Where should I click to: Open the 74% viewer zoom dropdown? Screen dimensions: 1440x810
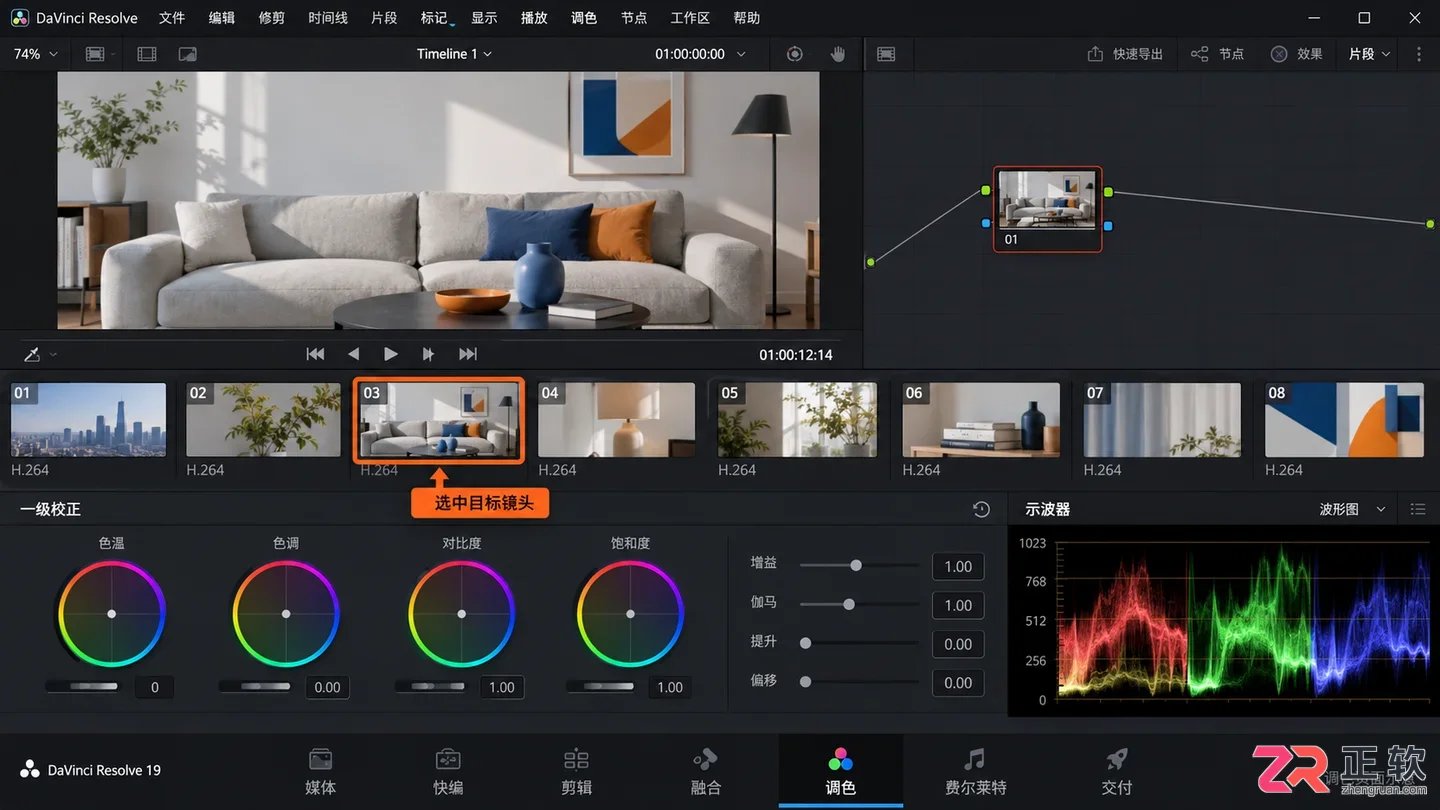point(36,54)
